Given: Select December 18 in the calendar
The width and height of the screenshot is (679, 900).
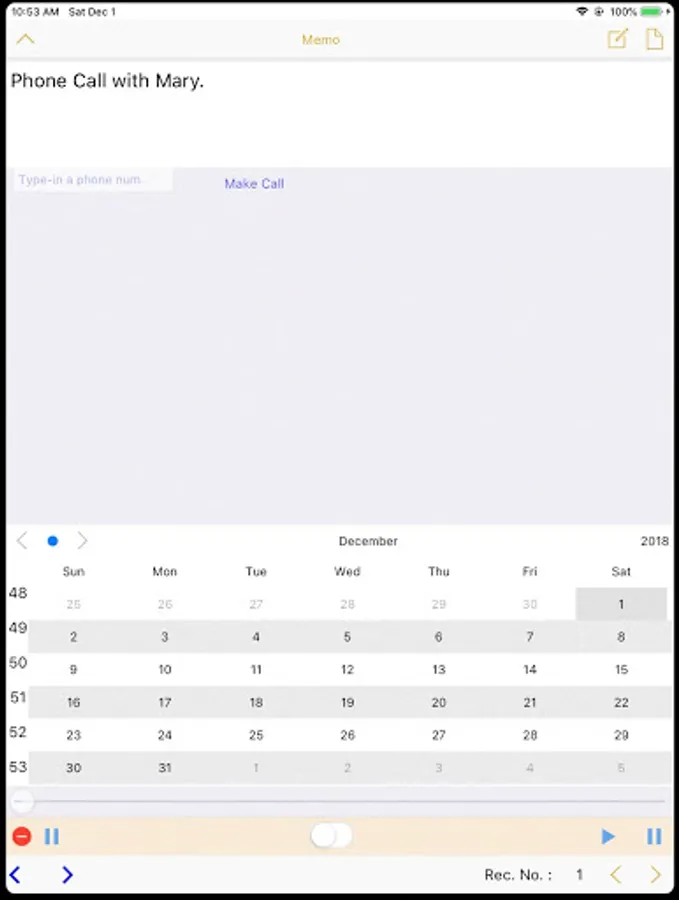Looking at the screenshot, I should pos(256,702).
